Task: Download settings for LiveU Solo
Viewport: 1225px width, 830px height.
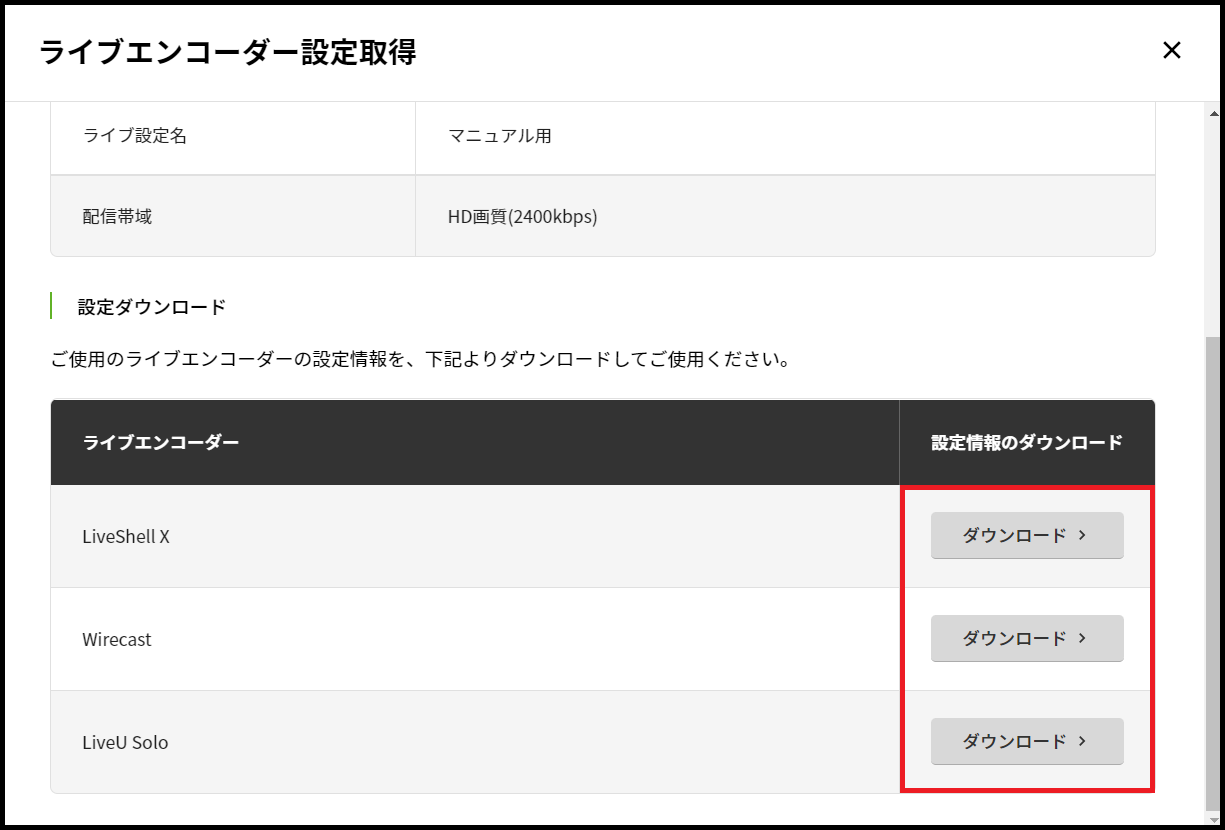Action: point(1026,742)
